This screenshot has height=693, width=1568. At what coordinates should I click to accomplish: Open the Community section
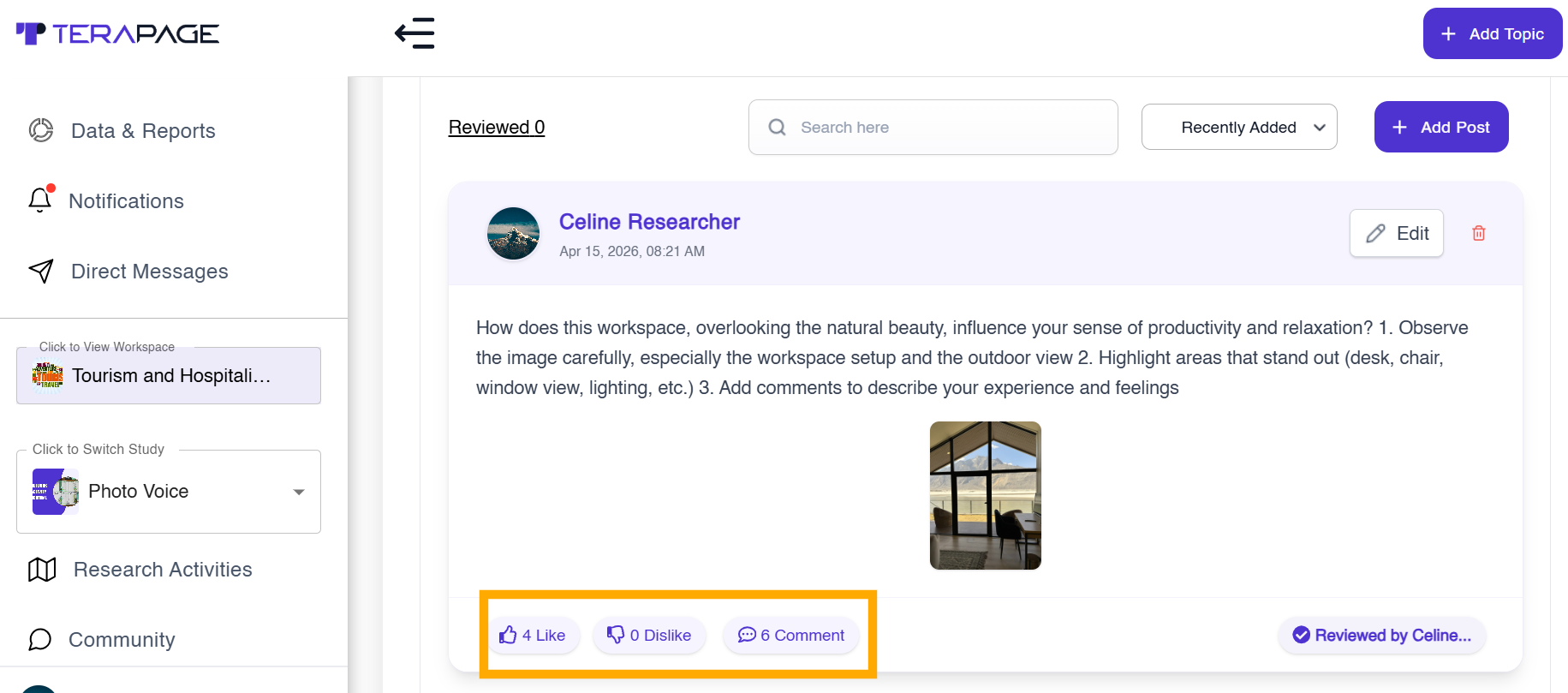121,640
